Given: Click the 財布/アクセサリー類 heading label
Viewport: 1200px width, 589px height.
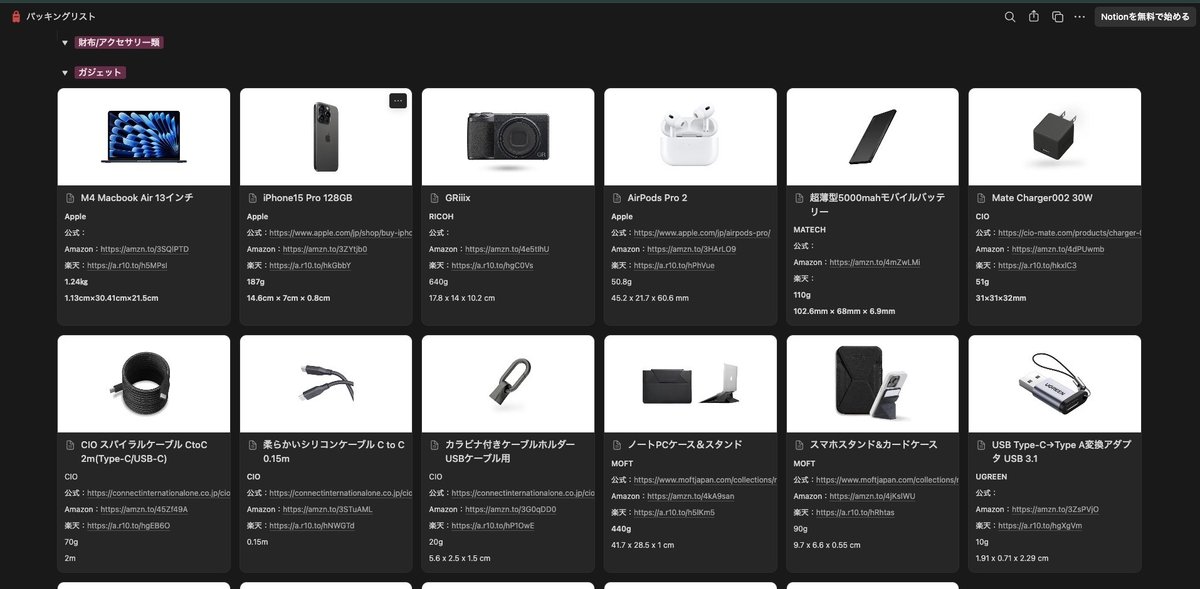Looking at the screenshot, I should click(x=118, y=43).
